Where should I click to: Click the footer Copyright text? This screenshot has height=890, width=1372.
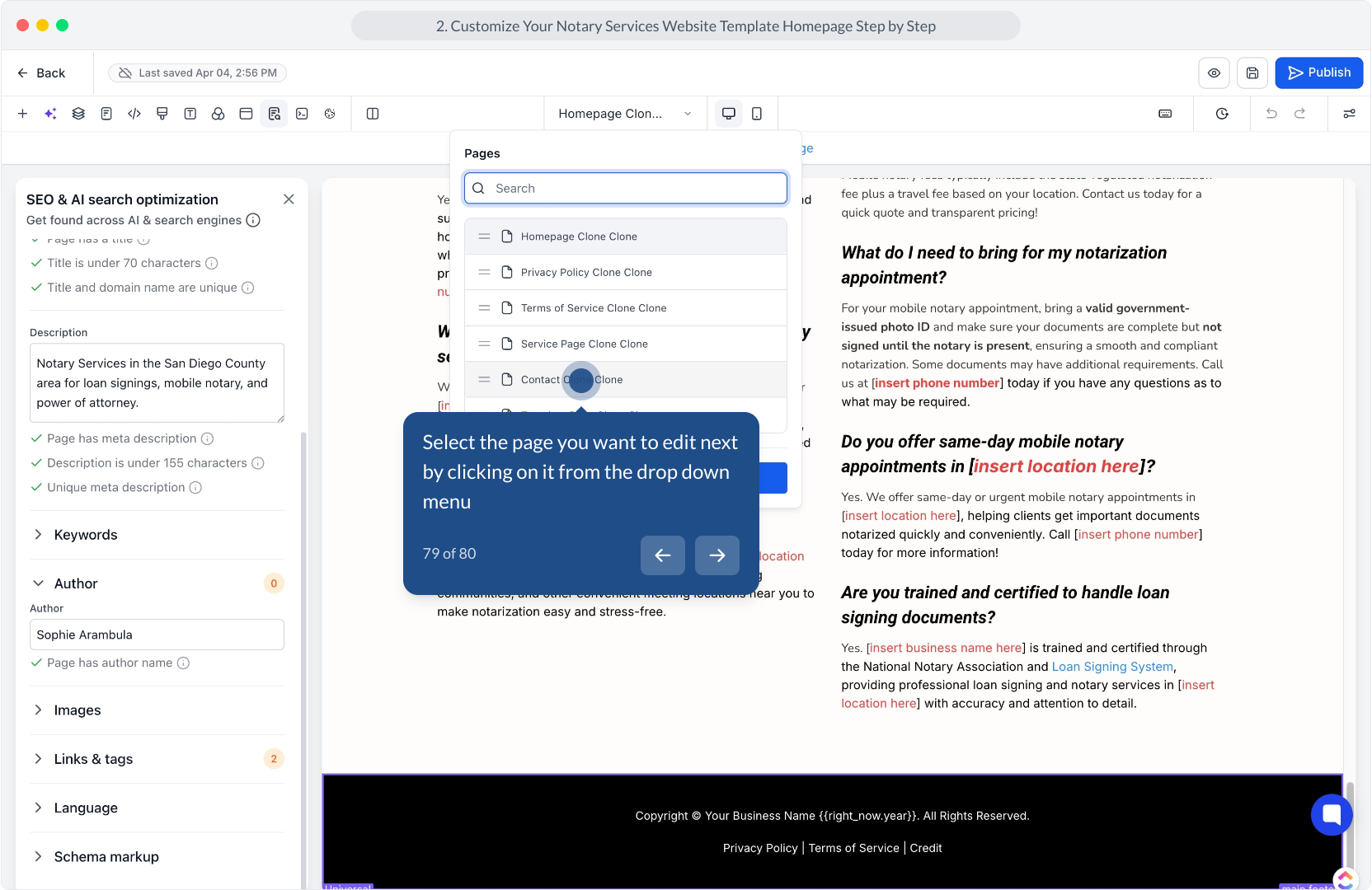[x=832, y=816]
